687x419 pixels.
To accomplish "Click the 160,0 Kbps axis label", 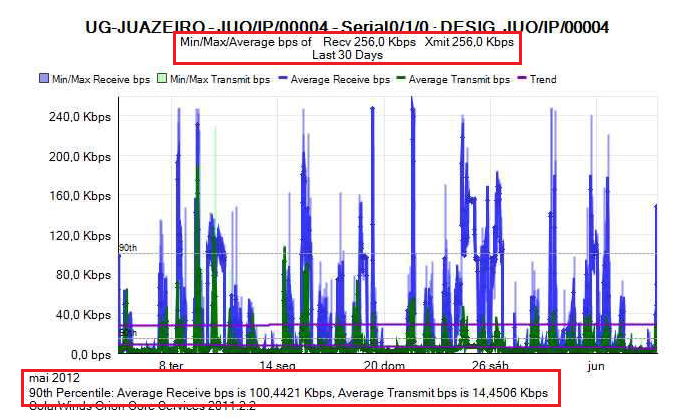I will click(x=80, y=196).
